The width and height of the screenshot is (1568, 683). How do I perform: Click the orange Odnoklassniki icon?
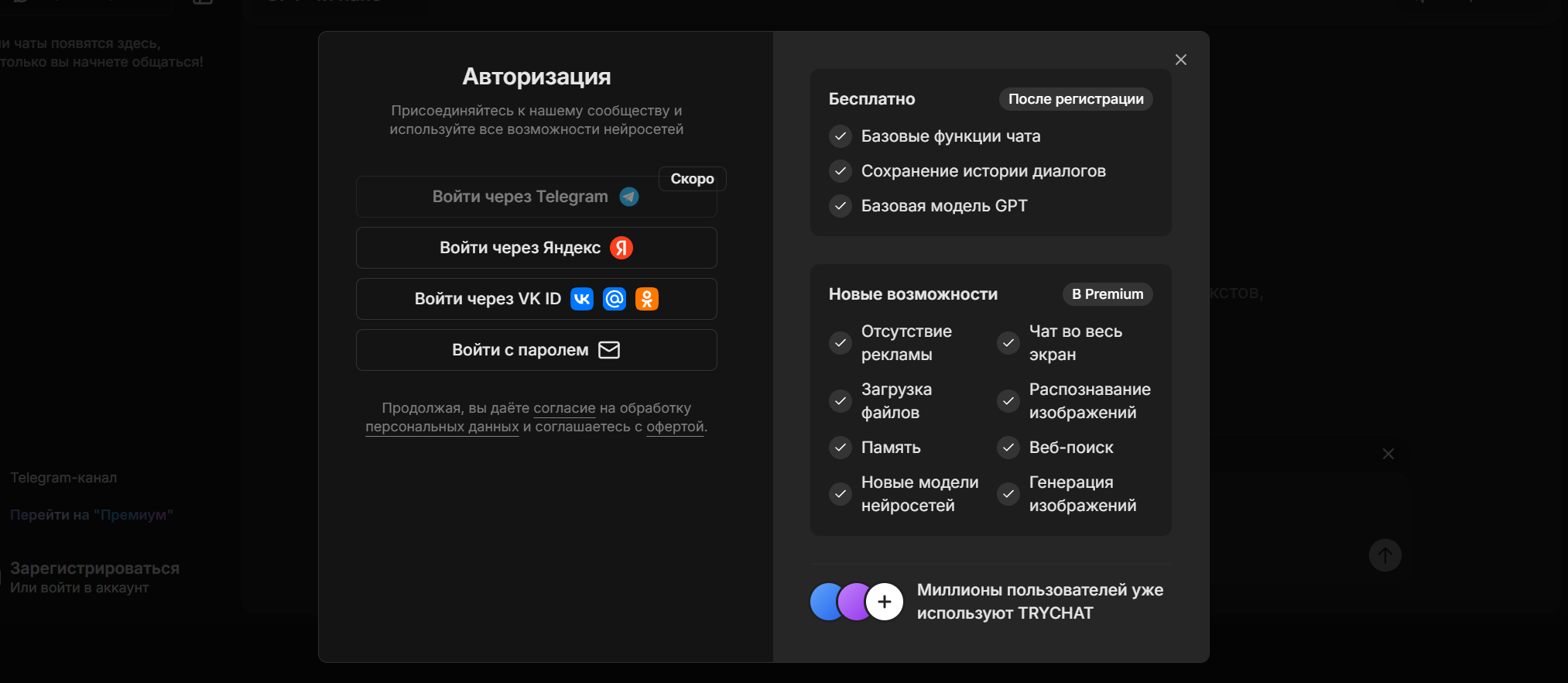coord(647,299)
